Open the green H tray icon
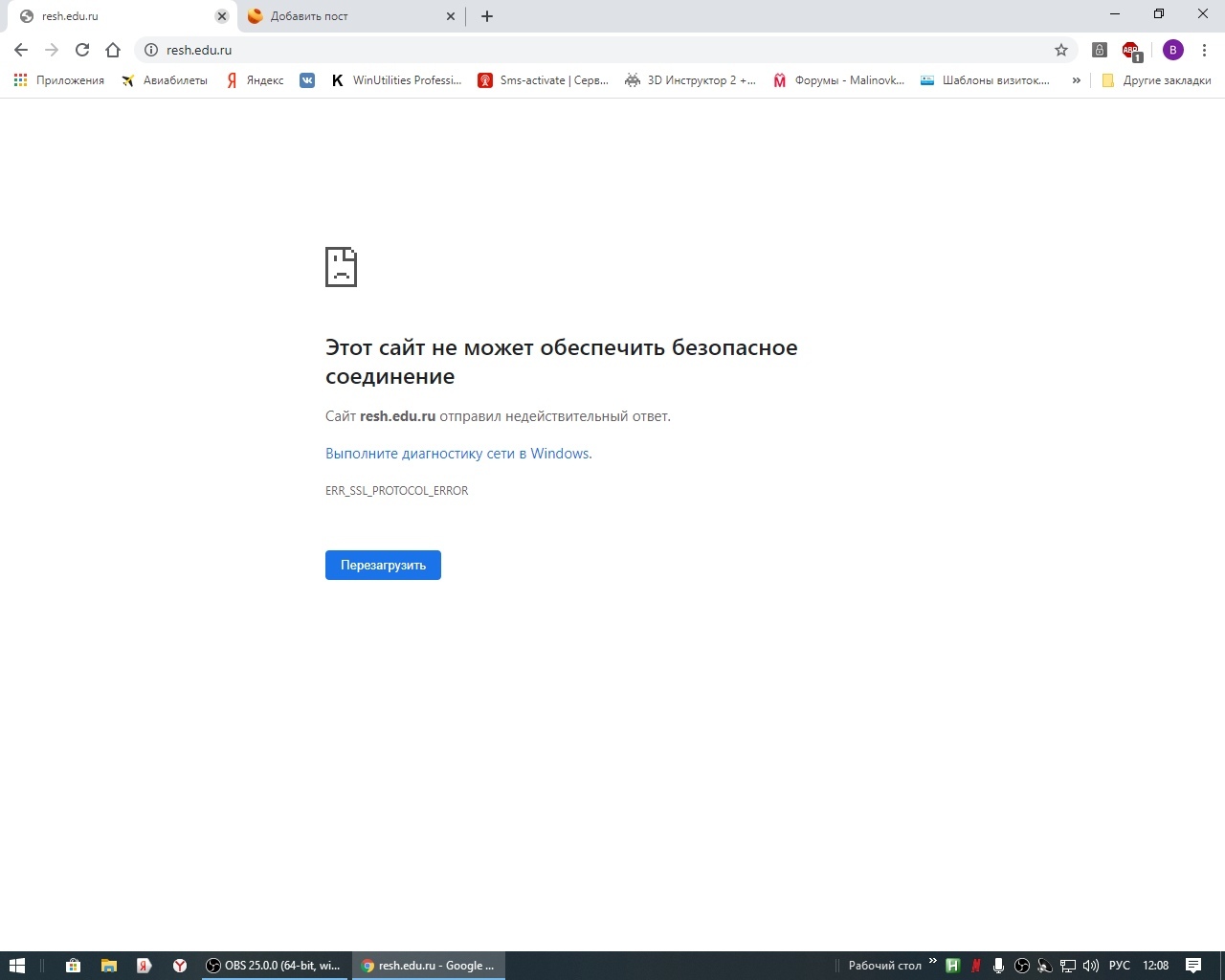The height and width of the screenshot is (980, 1225). pyautogui.click(x=952, y=966)
